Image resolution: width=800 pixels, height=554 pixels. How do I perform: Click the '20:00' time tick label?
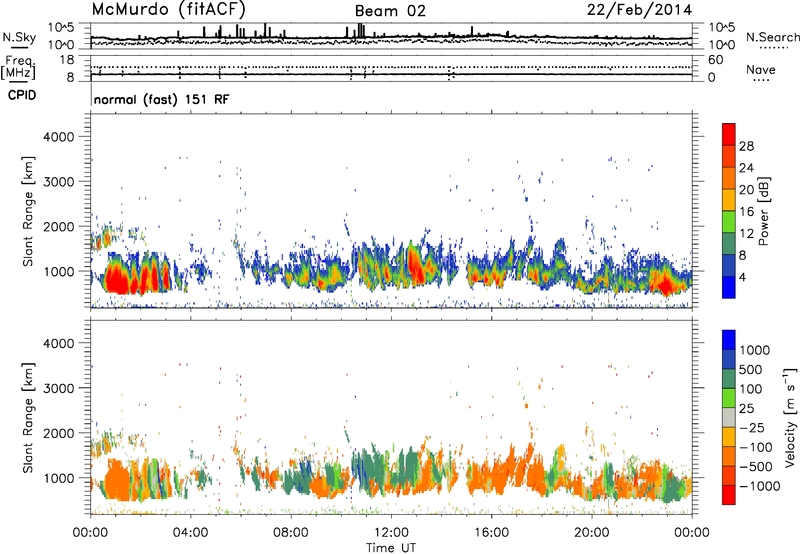coord(591,533)
